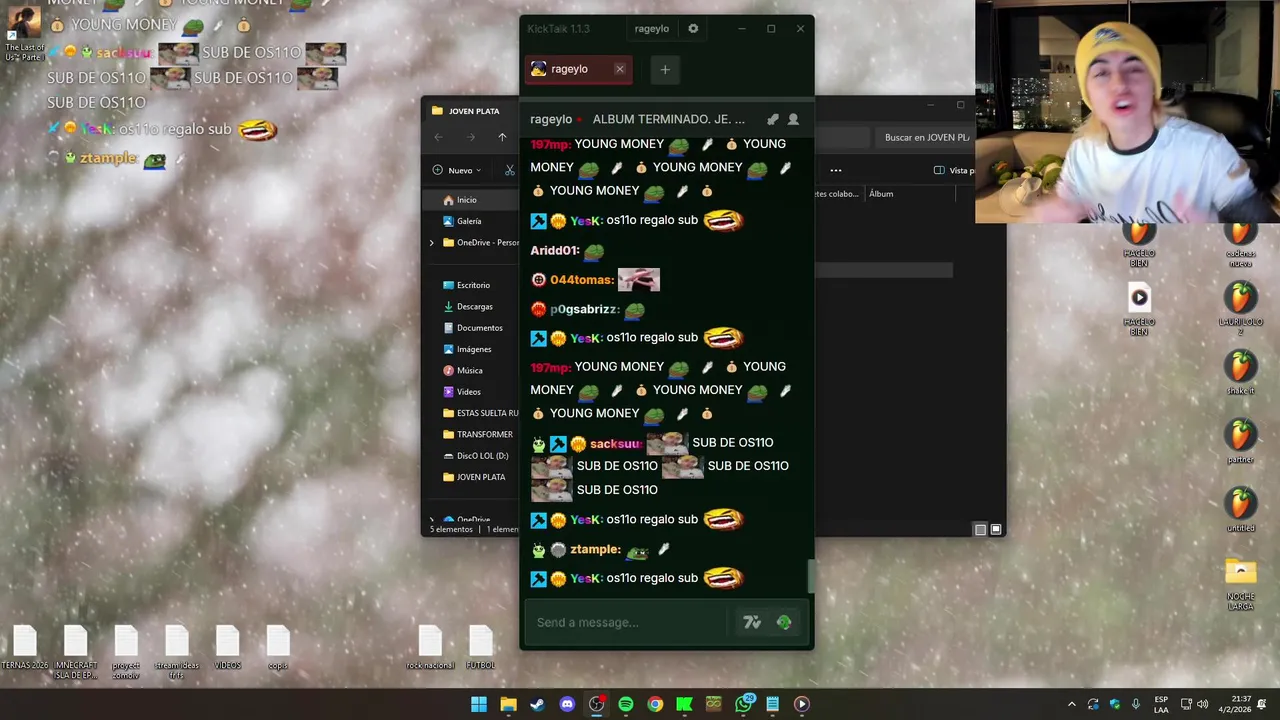This screenshot has width=1280, height=720.
Task: Click the sacksuu username in chat
Action: 616,443
